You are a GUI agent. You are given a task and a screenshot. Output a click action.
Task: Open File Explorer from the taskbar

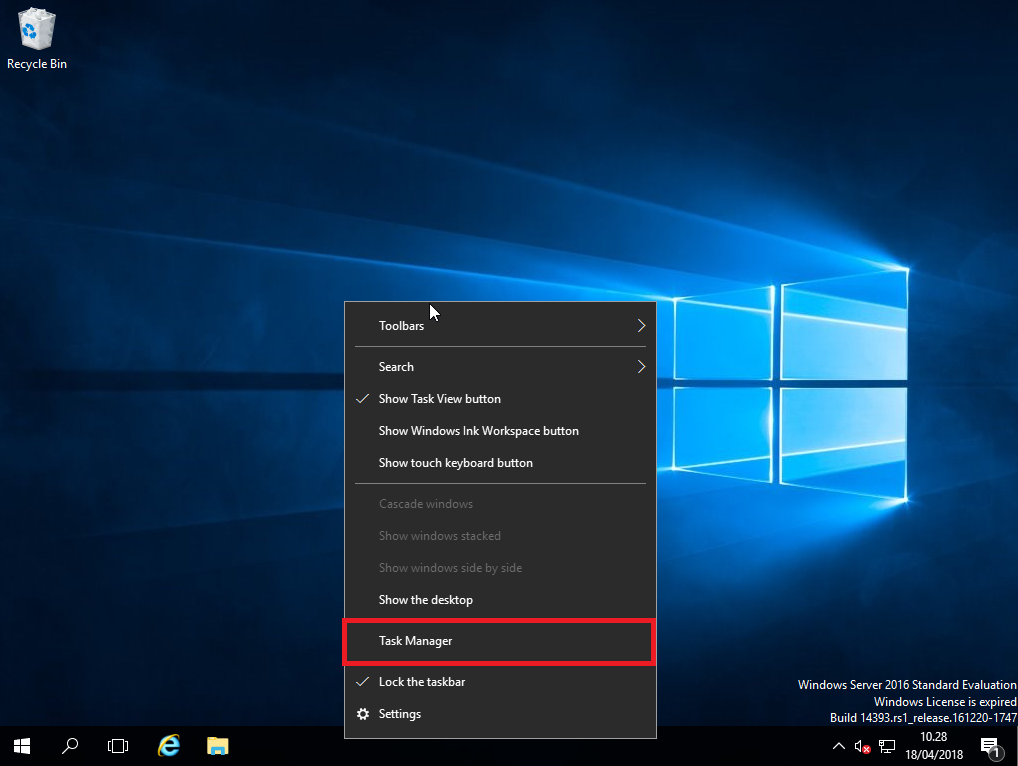coord(217,746)
